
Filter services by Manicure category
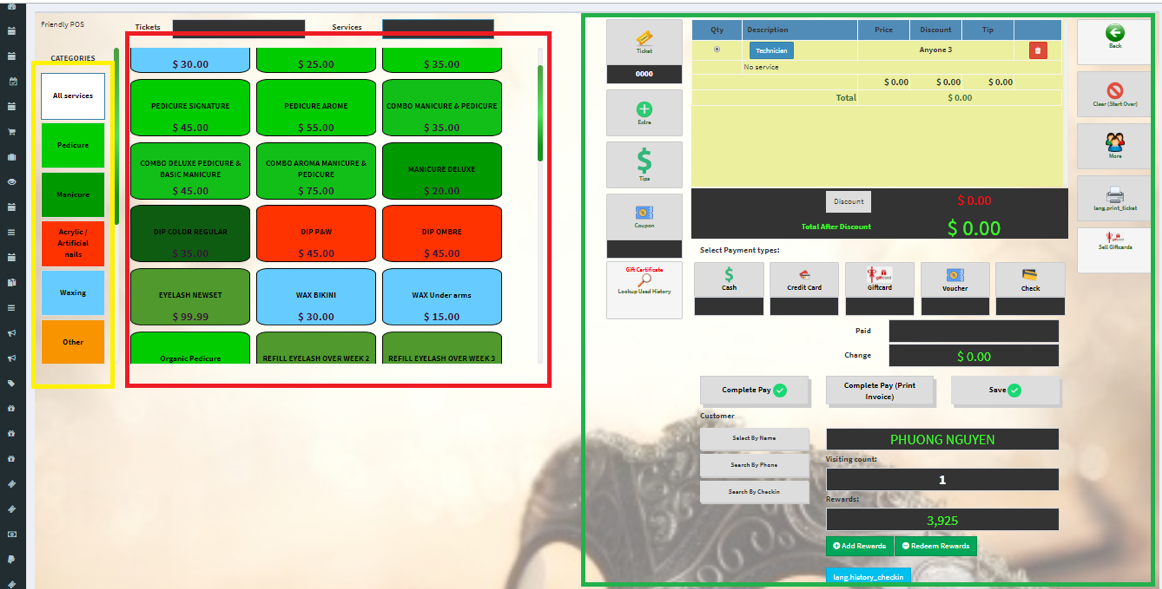pyautogui.click(x=73, y=194)
